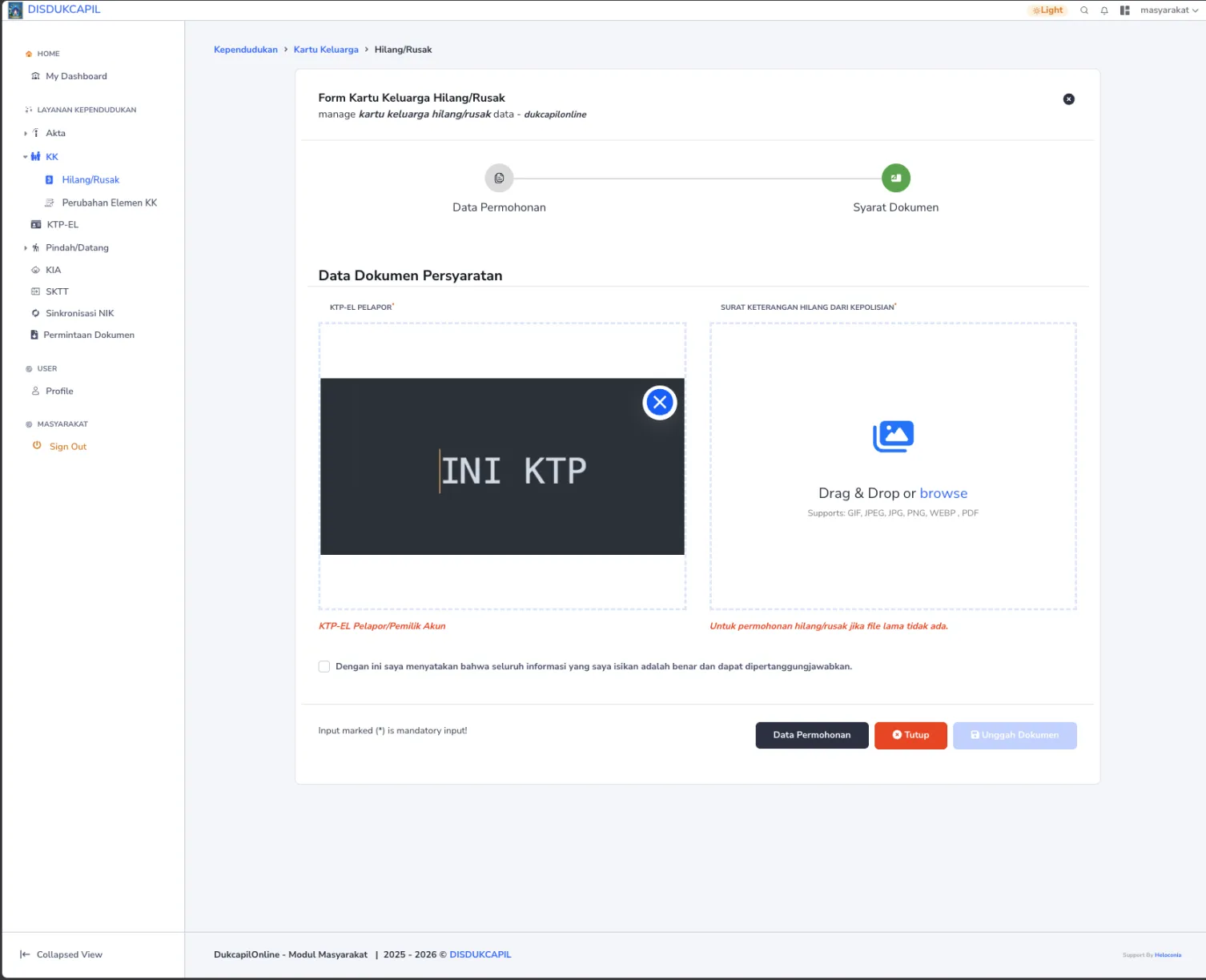Click the browse link to upload file
Viewport: 1206px width, 980px height.
tap(943, 494)
